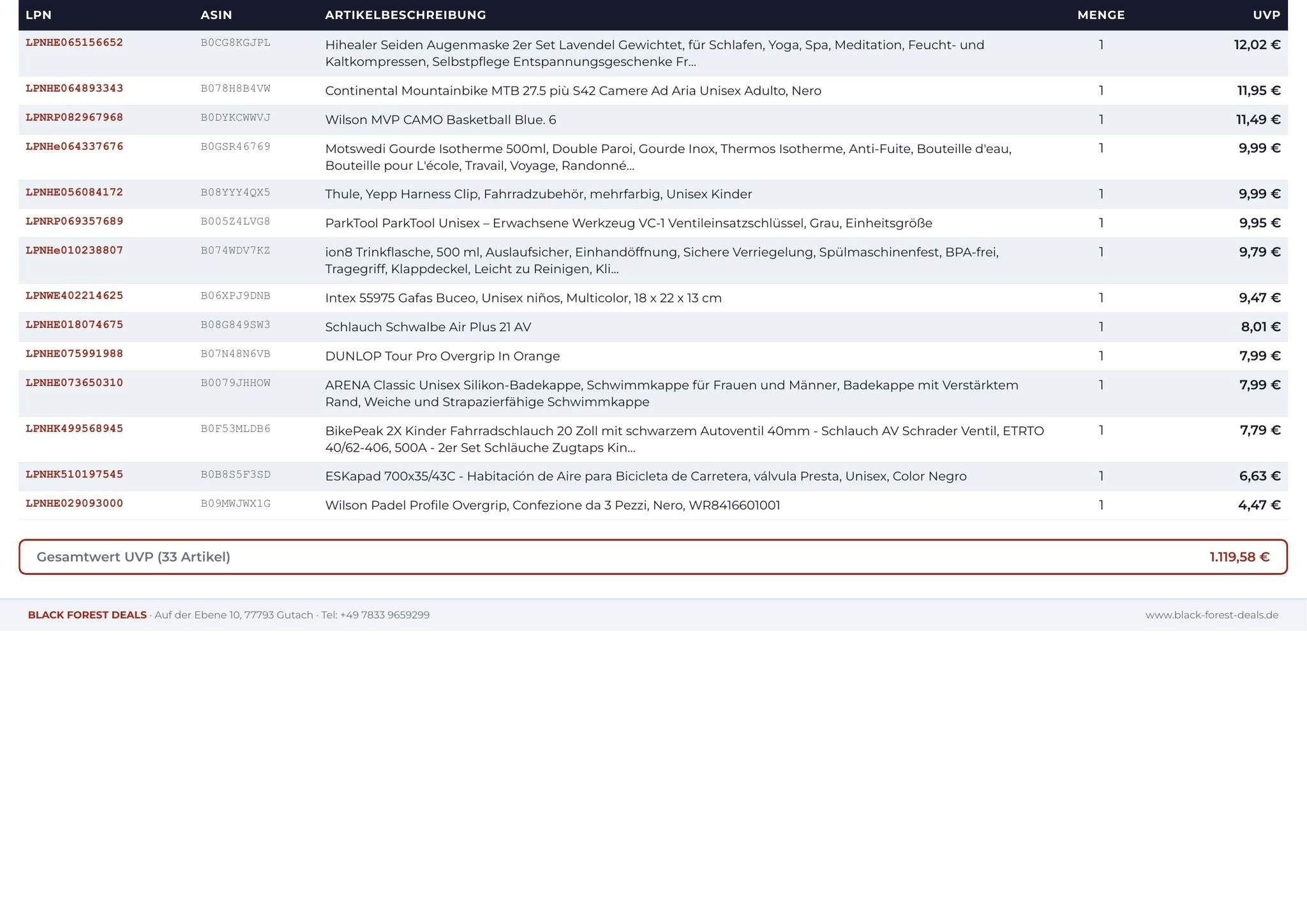
Task: Click ASIN B005Z4LVG8
Action: [235, 221]
